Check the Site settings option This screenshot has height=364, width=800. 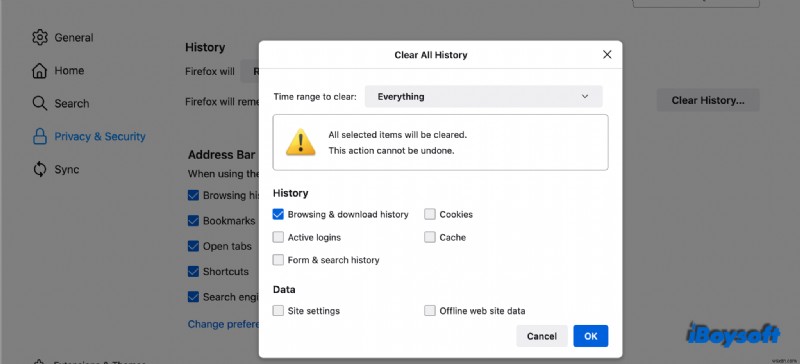pos(278,310)
